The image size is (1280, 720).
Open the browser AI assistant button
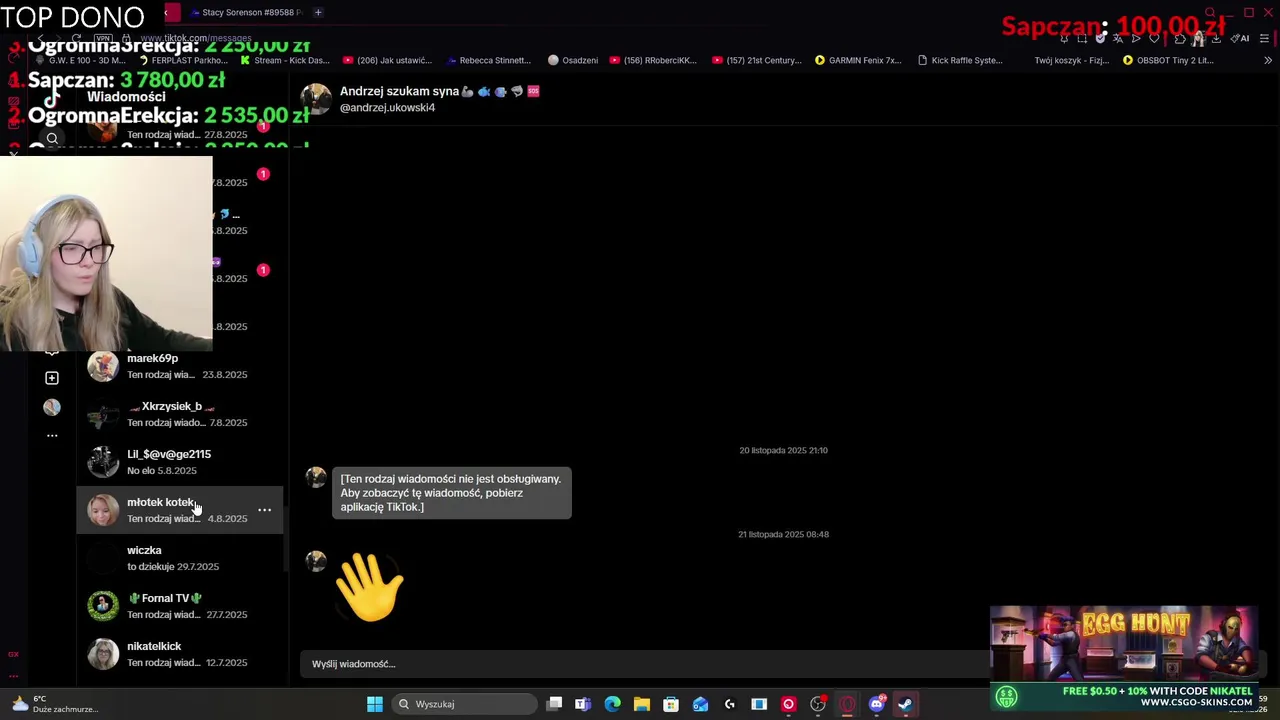(1240, 38)
